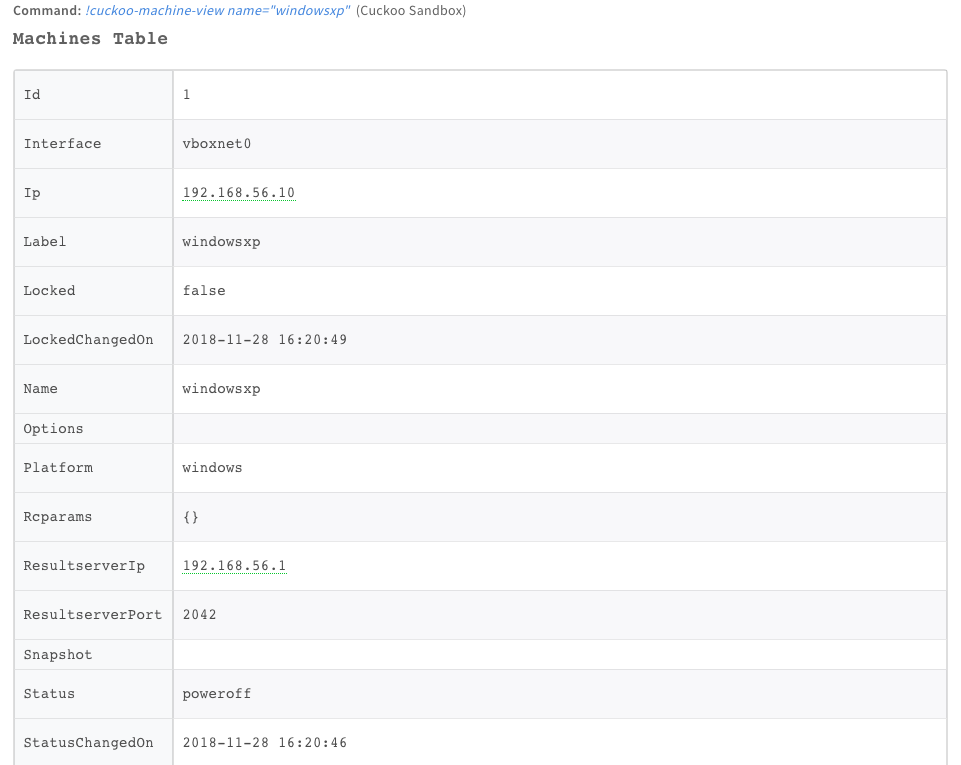Viewport: 961px width, 765px height.
Task: Click the empty Snapshot value cell
Action: (559, 655)
